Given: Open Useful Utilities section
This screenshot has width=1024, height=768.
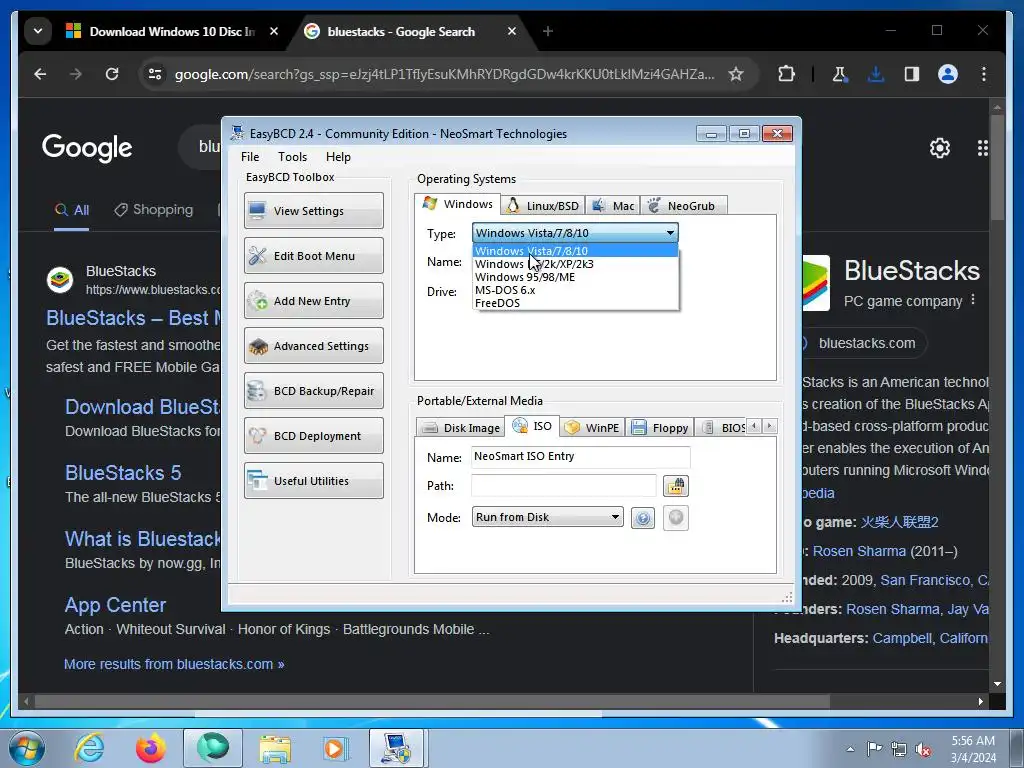Looking at the screenshot, I should click(313, 481).
